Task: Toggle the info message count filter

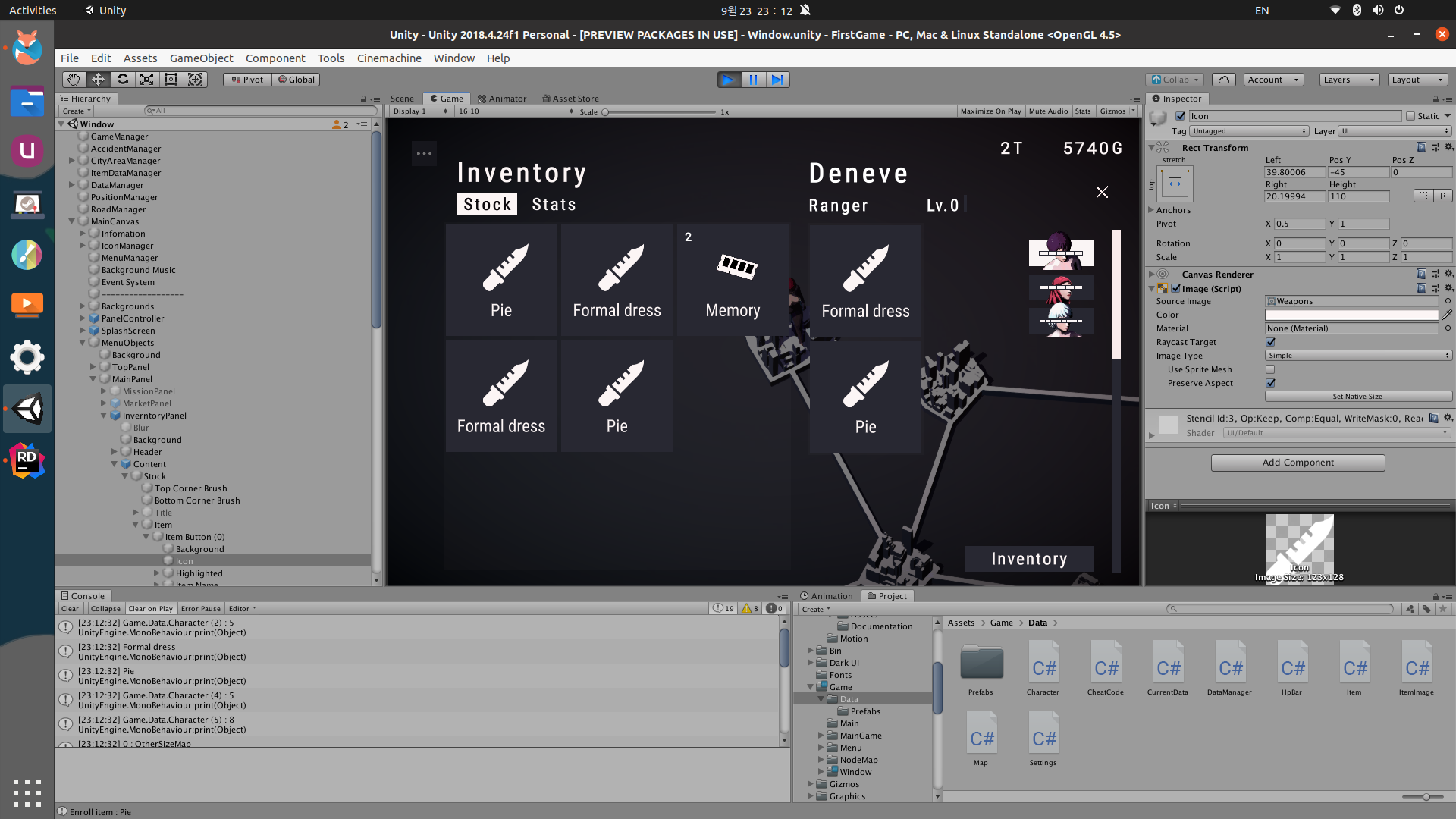Action: (x=724, y=608)
